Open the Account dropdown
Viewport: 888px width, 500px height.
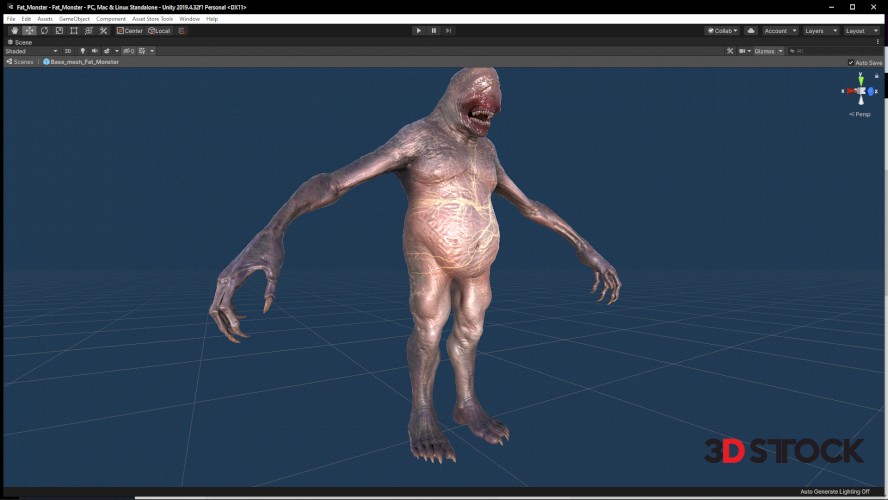coord(780,31)
